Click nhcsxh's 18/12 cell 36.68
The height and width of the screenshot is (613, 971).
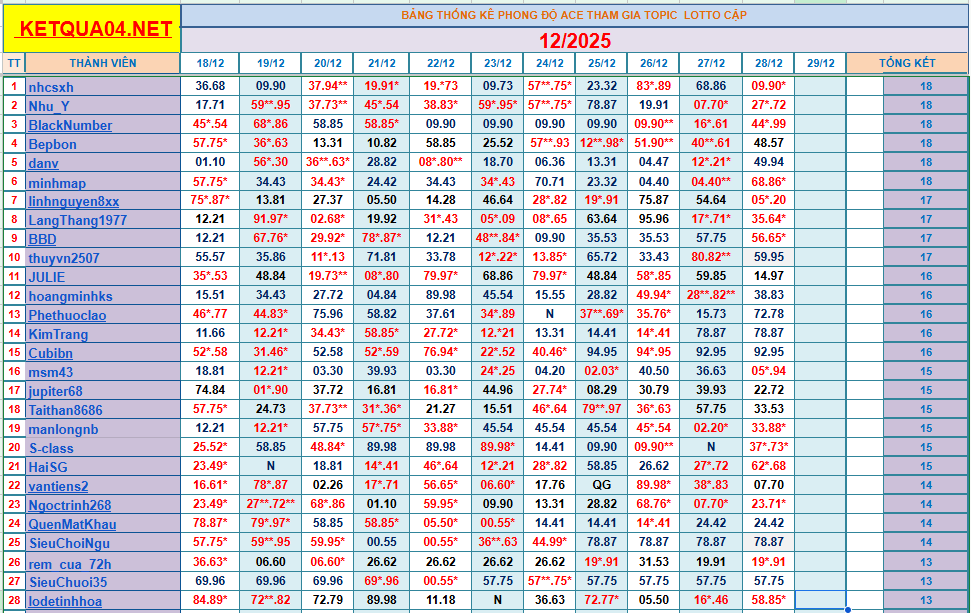coord(211,86)
